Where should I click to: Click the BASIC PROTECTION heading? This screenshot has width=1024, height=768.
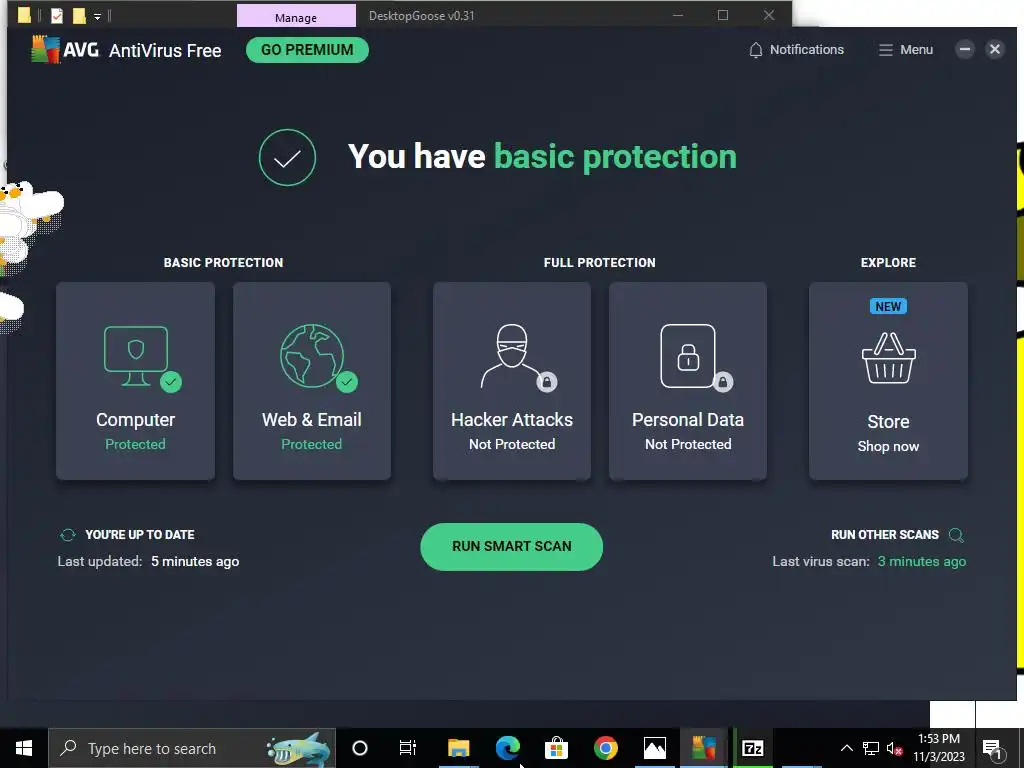coord(223,263)
